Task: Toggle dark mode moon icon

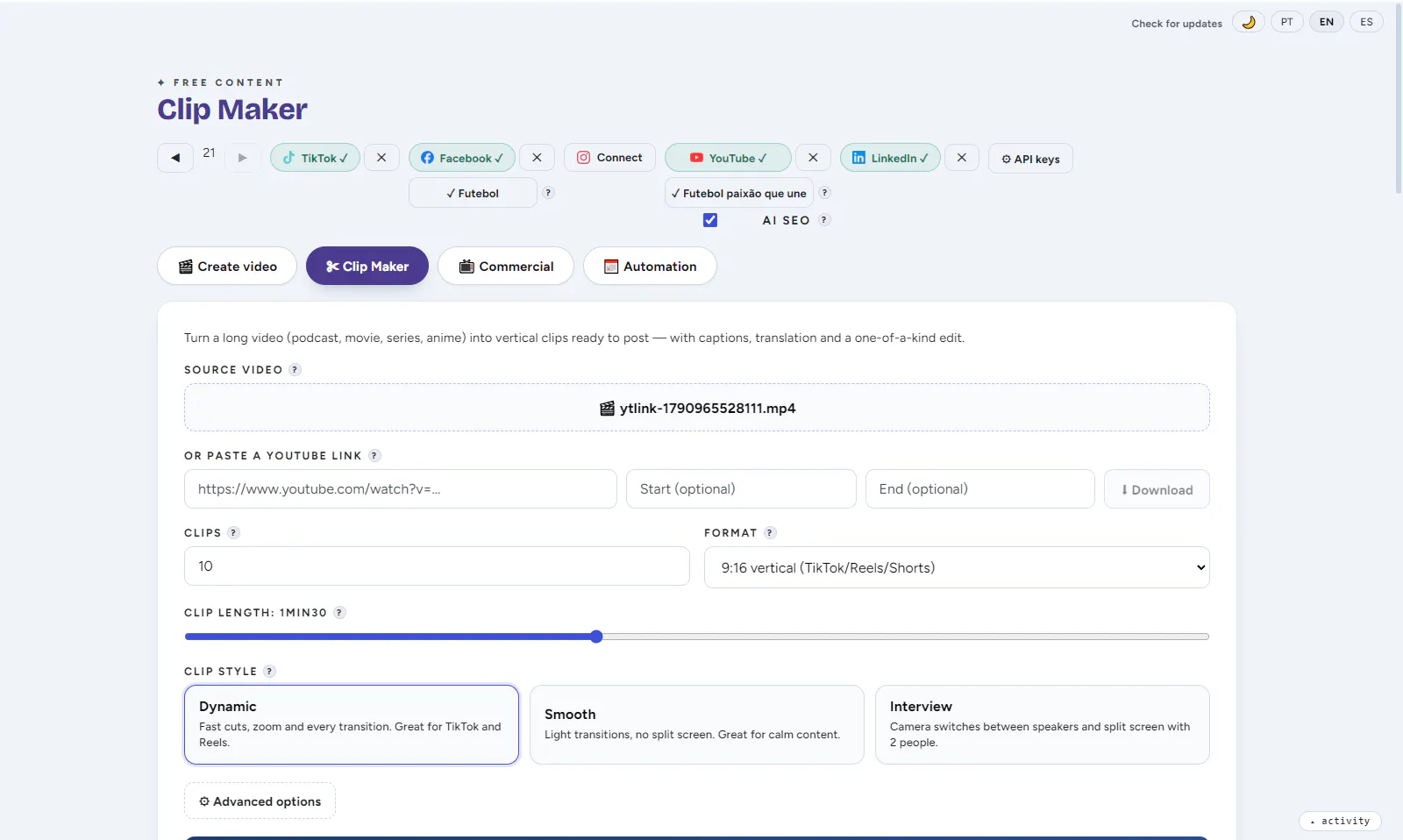Action: 1248,22
